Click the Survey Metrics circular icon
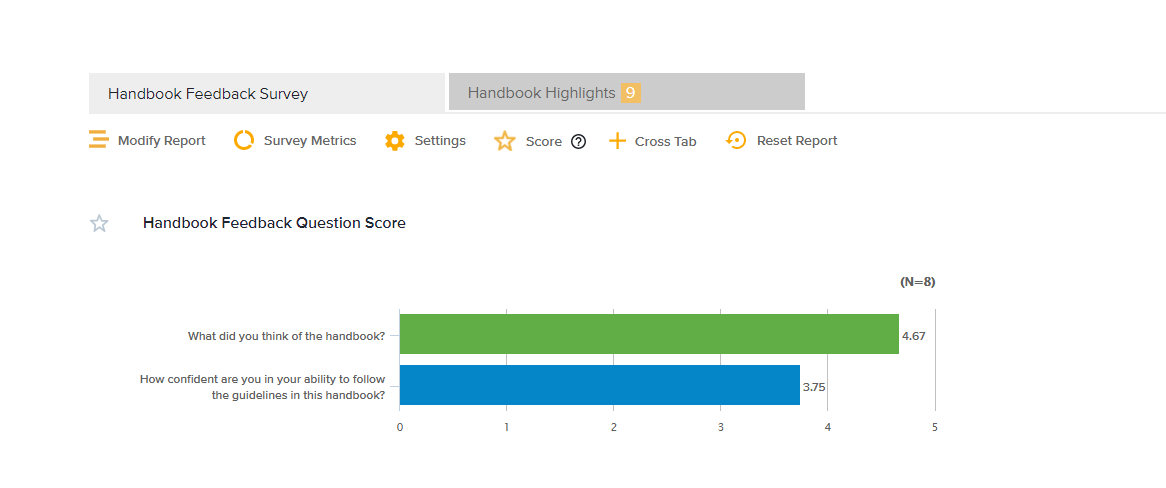This screenshot has width=1166, height=488. pos(244,141)
